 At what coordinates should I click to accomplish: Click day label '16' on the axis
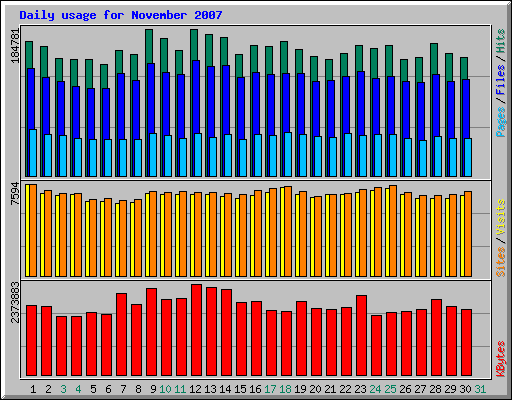(x=255, y=389)
